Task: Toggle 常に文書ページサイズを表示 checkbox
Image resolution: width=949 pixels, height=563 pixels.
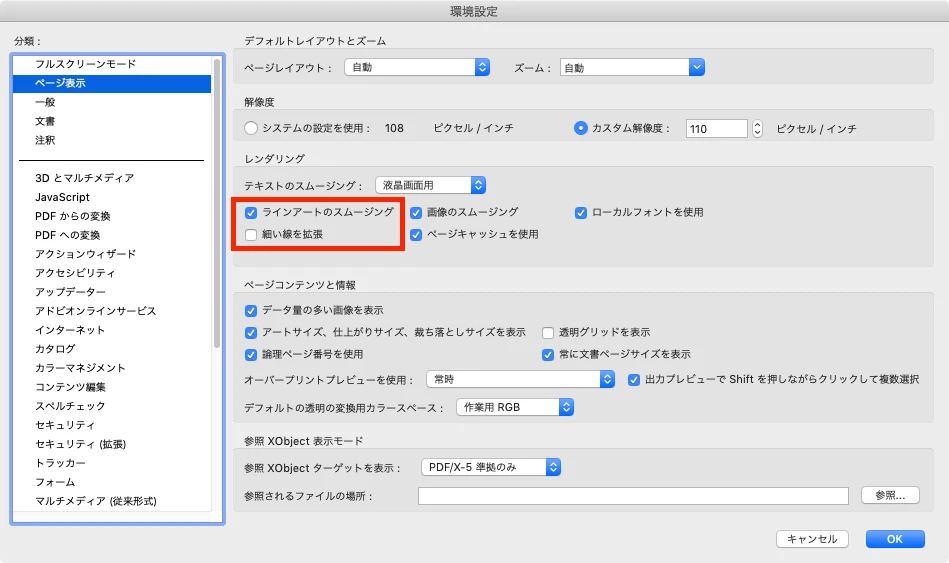Action: [548, 355]
